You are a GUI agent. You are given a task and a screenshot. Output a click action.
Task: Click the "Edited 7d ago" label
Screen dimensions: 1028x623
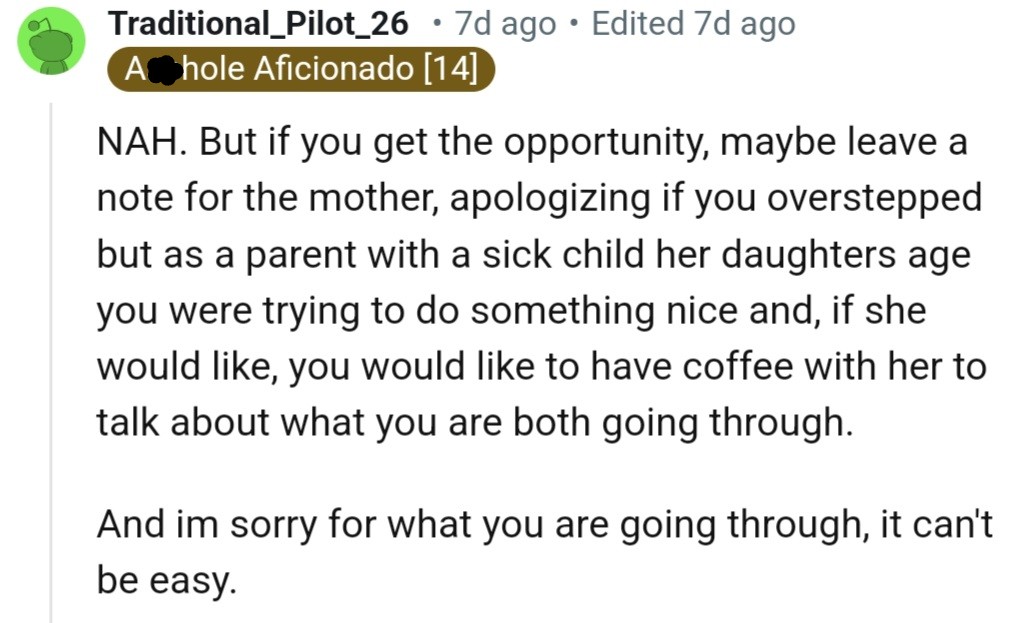693,24
